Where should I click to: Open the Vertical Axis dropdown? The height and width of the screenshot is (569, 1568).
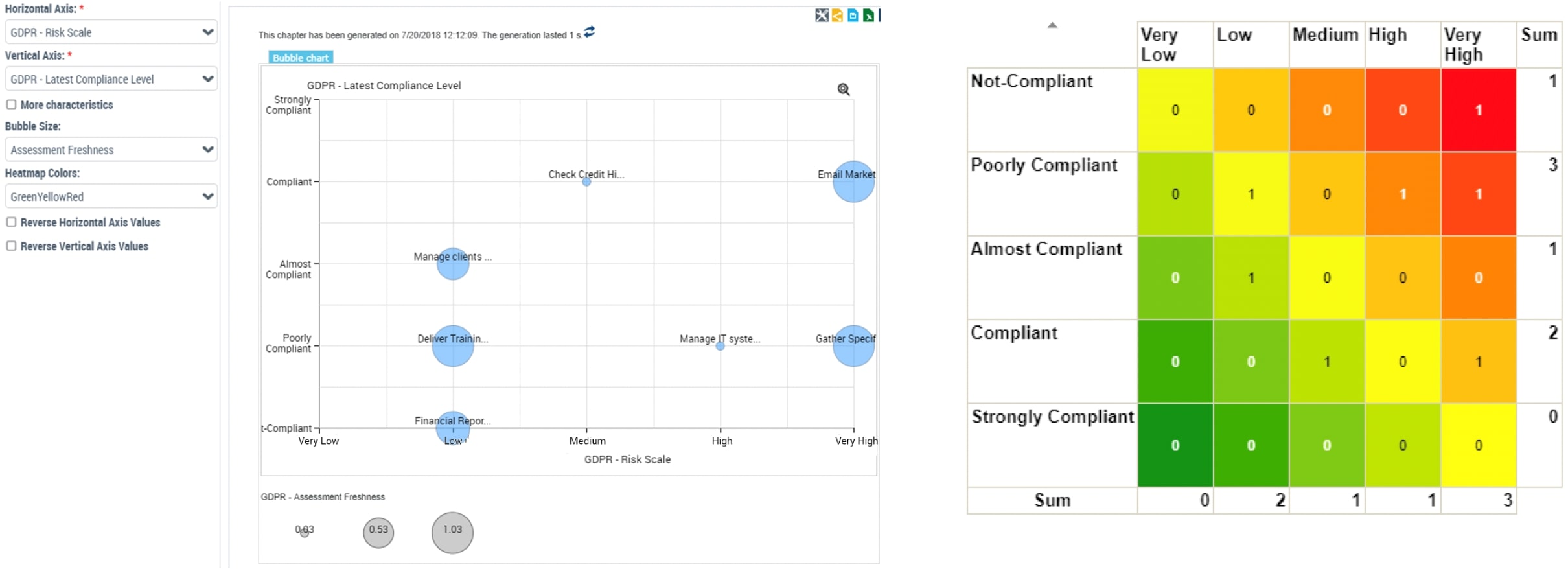point(111,79)
